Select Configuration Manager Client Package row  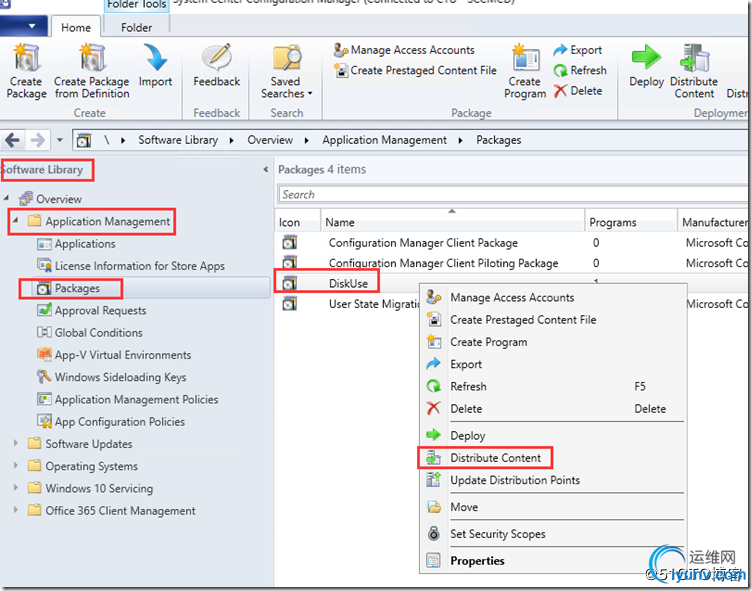(511, 243)
